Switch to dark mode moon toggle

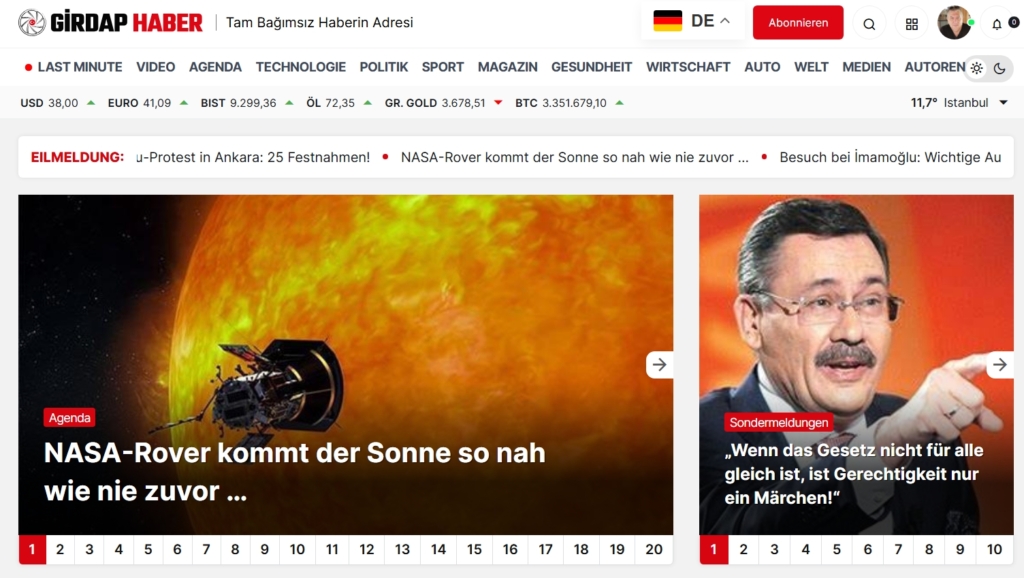[999, 68]
